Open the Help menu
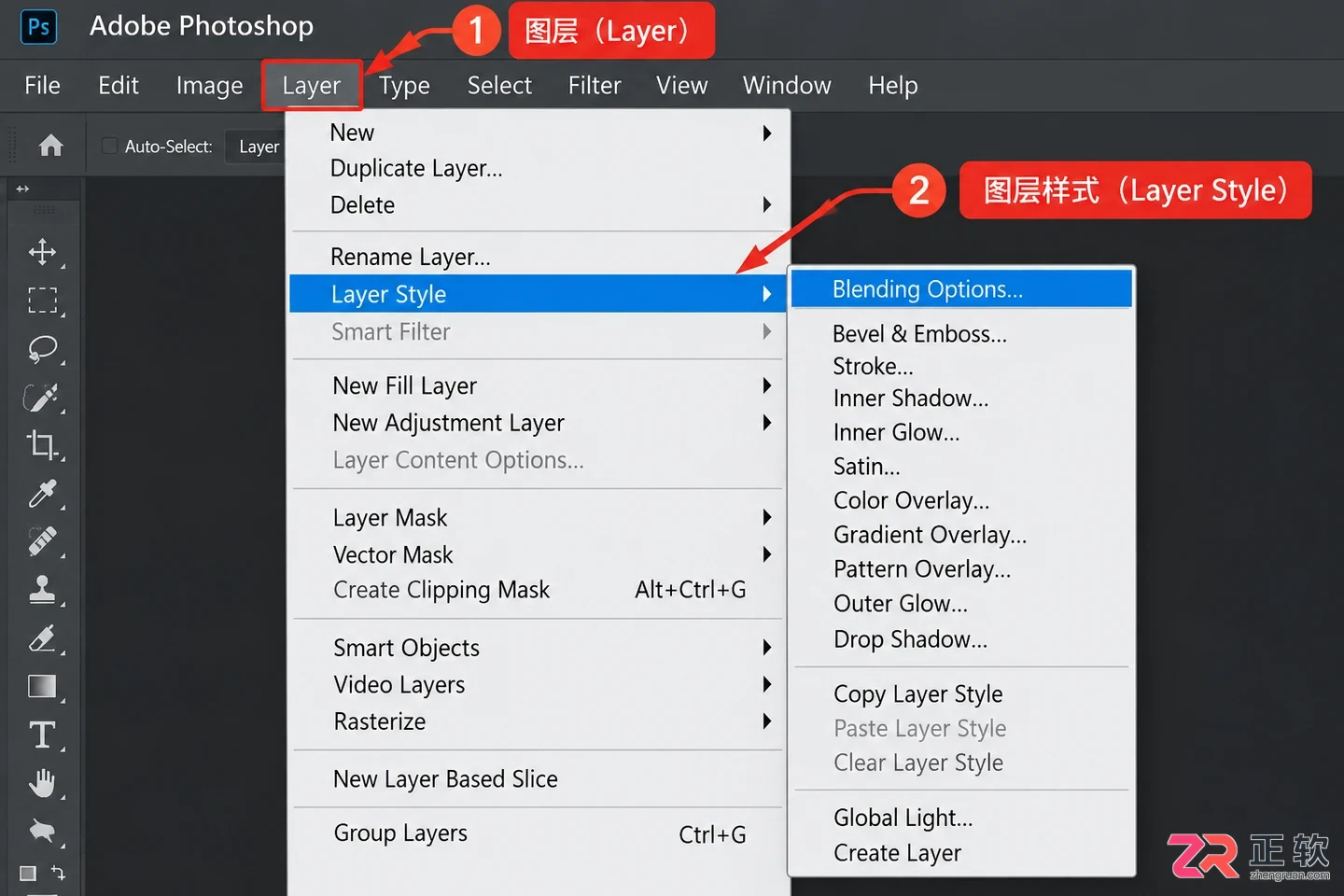This screenshot has height=896, width=1344. click(893, 86)
